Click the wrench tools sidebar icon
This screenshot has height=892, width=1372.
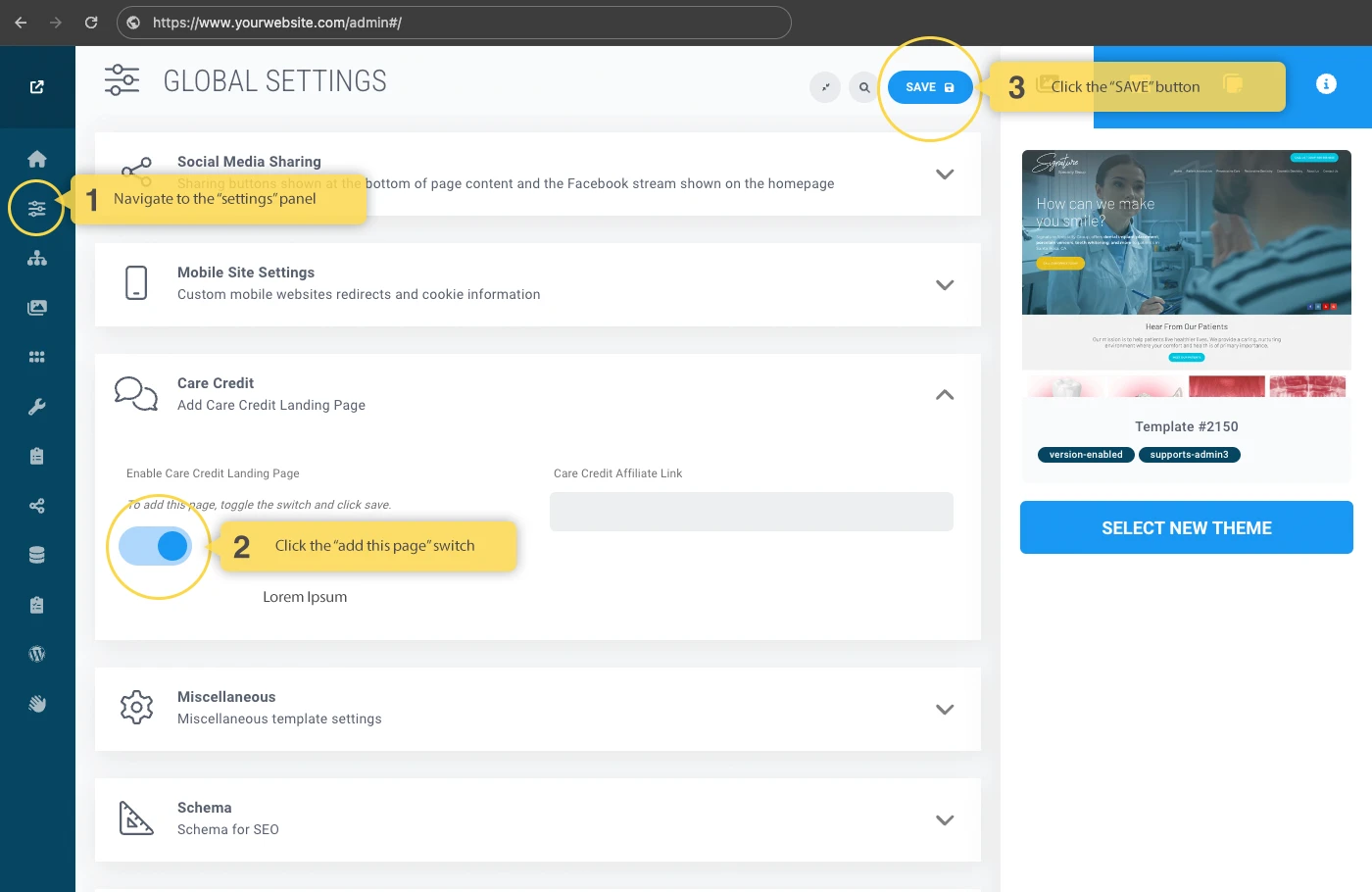(x=37, y=407)
